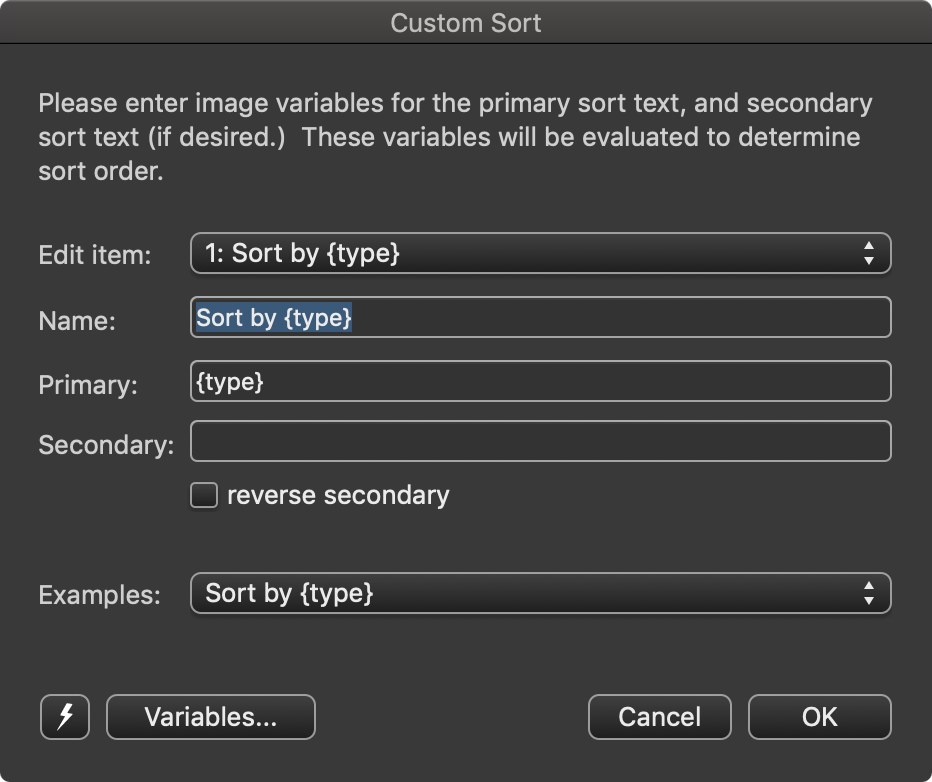Viewport: 932px width, 782px height.
Task: Click the Secondary field label
Action: pos(105,444)
